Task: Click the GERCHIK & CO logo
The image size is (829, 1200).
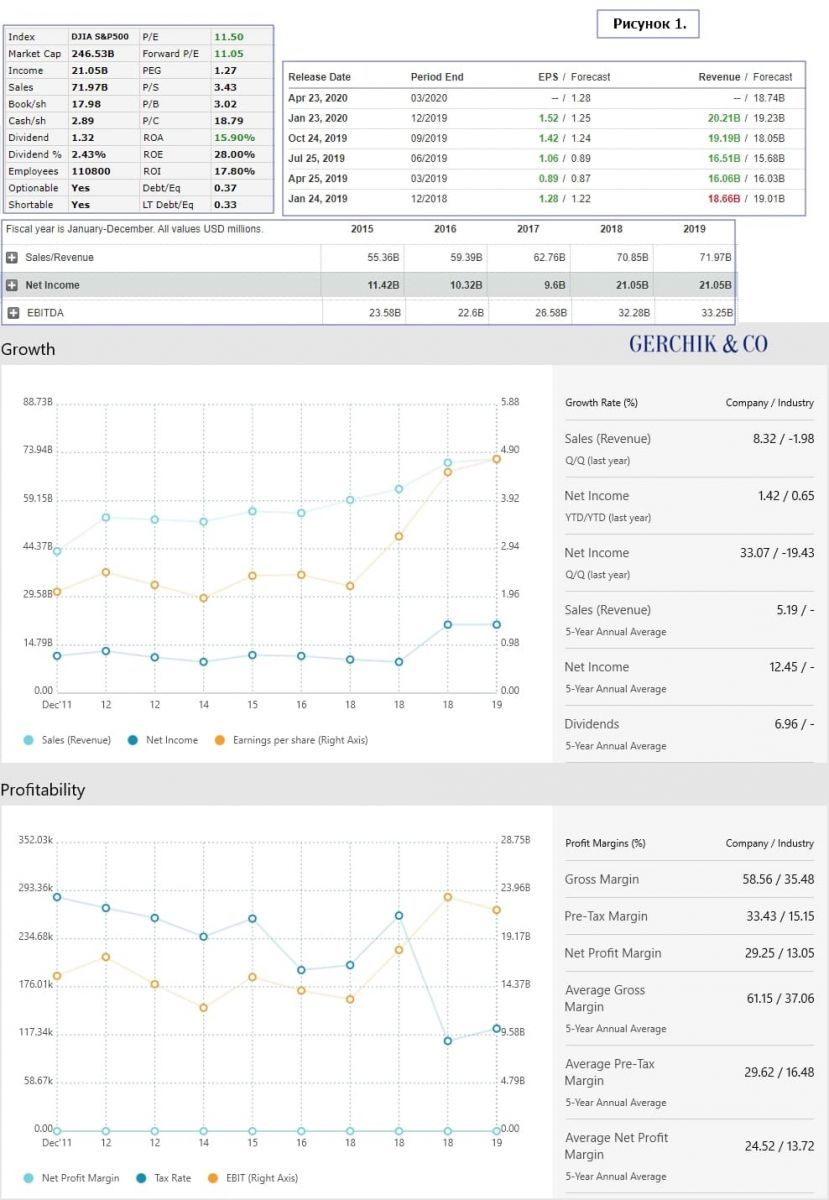Action: 698,344
